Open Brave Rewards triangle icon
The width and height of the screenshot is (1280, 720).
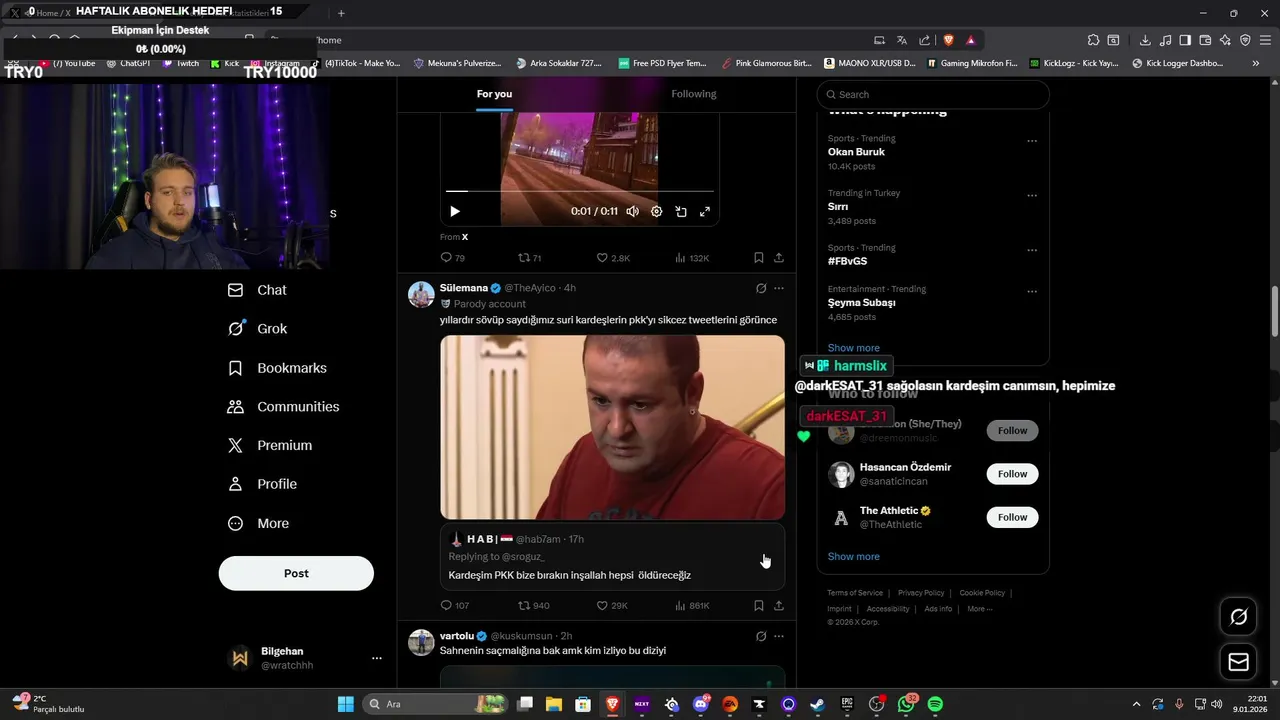click(x=970, y=40)
